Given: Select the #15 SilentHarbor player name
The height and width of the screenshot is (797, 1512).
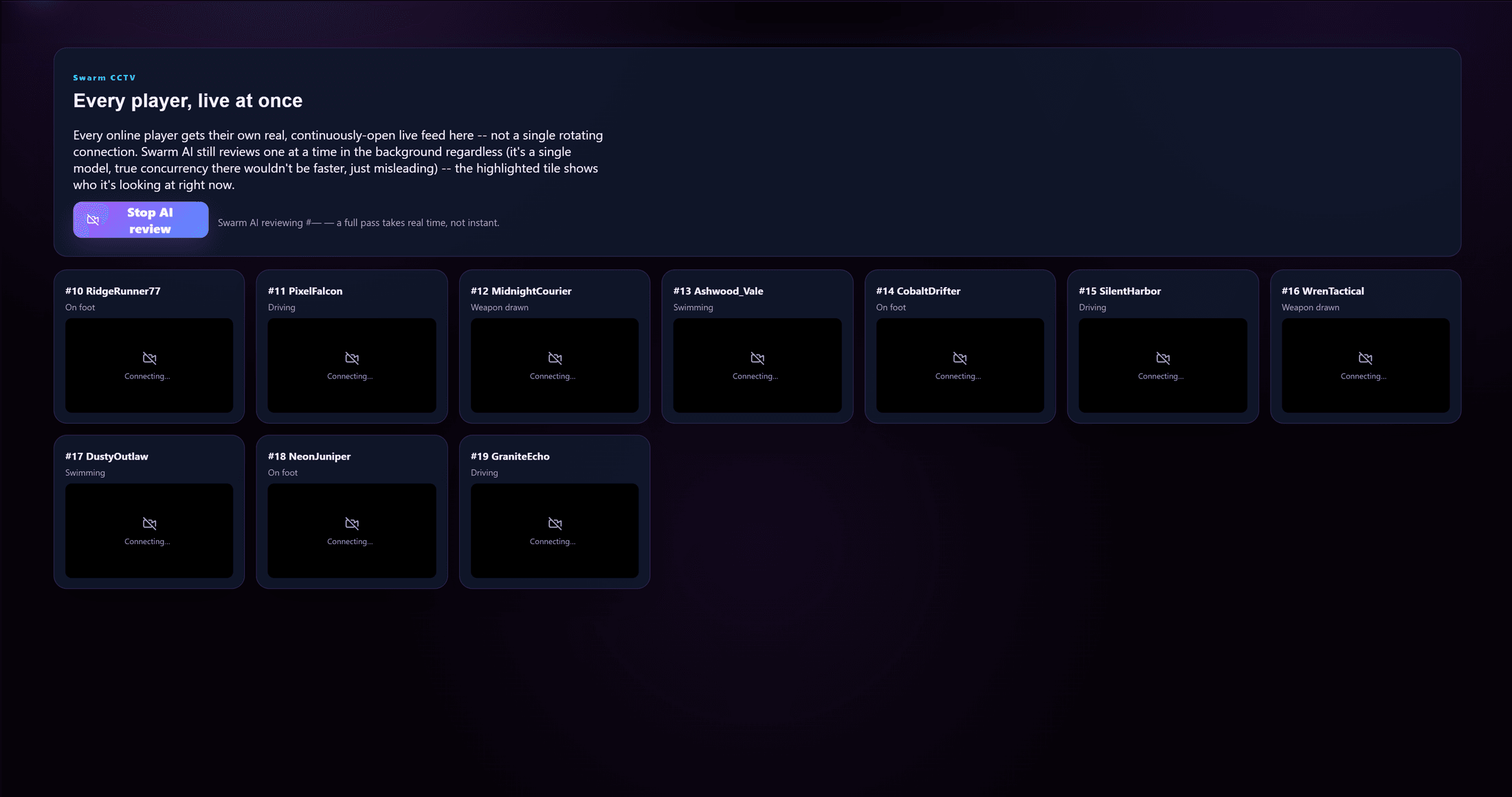Looking at the screenshot, I should tap(1120, 291).
